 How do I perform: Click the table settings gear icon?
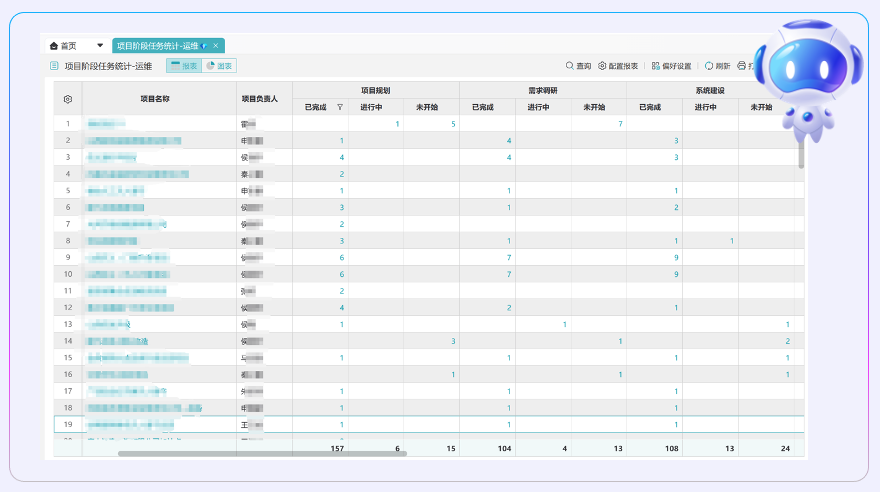(68, 99)
